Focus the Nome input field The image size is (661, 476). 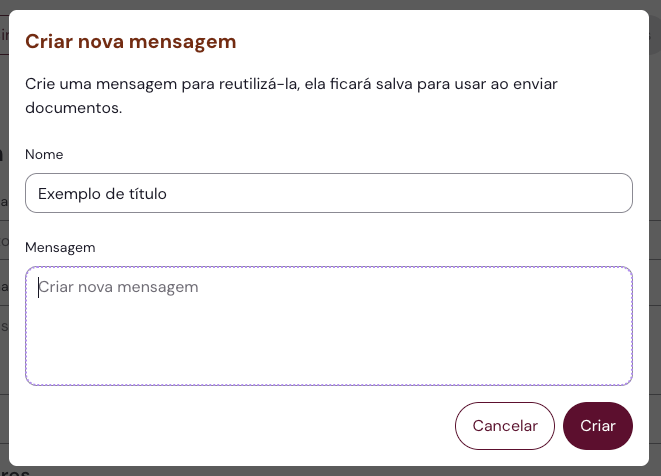click(x=328, y=193)
